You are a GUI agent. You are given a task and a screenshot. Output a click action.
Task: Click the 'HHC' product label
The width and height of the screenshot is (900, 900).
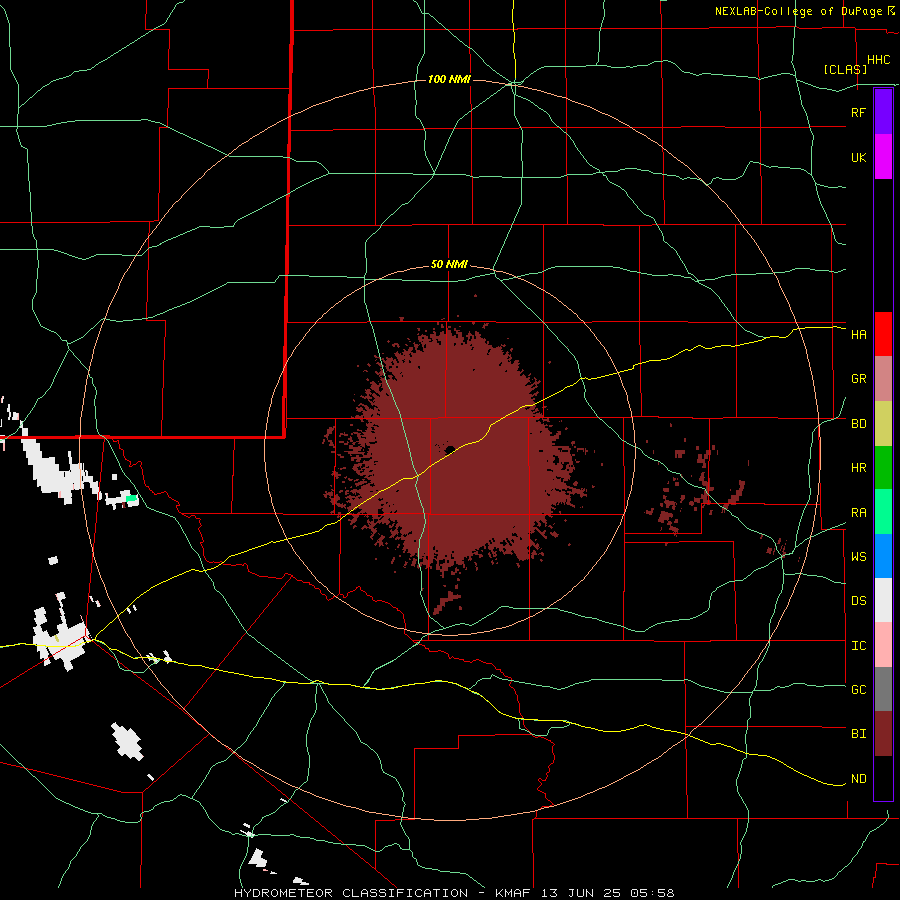878,60
